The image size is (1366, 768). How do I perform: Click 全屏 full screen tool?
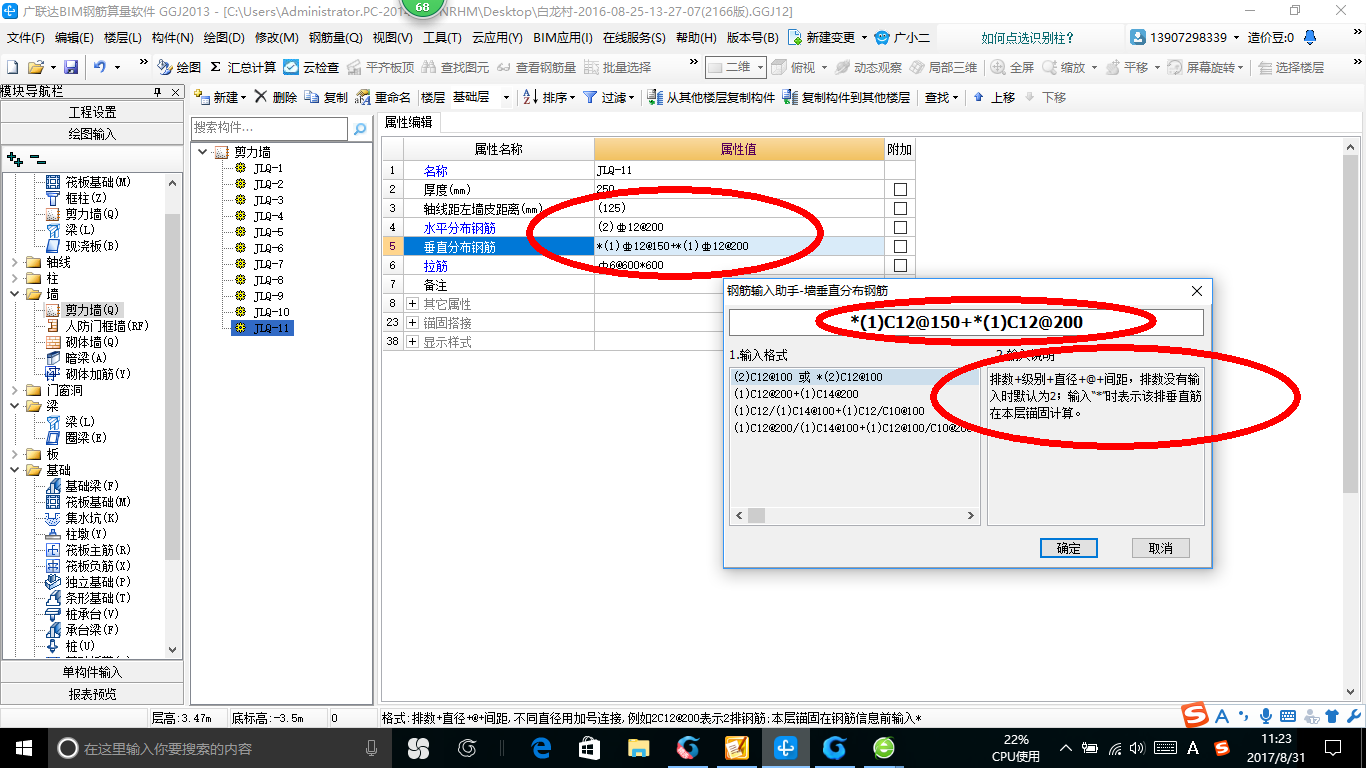pos(1012,67)
